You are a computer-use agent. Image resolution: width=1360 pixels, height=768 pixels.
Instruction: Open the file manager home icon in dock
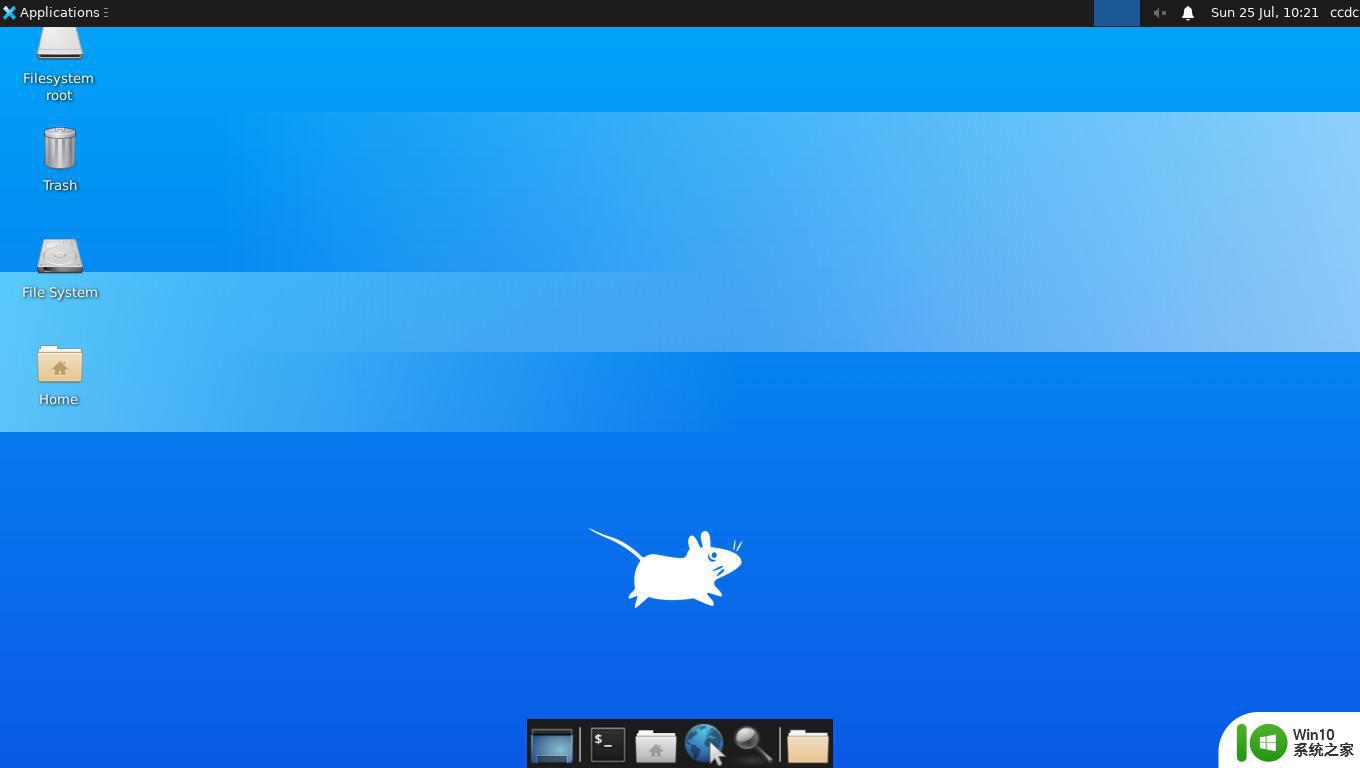pyautogui.click(x=656, y=745)
